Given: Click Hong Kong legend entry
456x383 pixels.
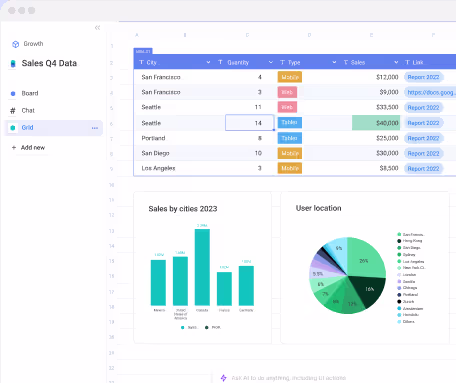Looking at the screenshot, I should click(x=410, y=241).
